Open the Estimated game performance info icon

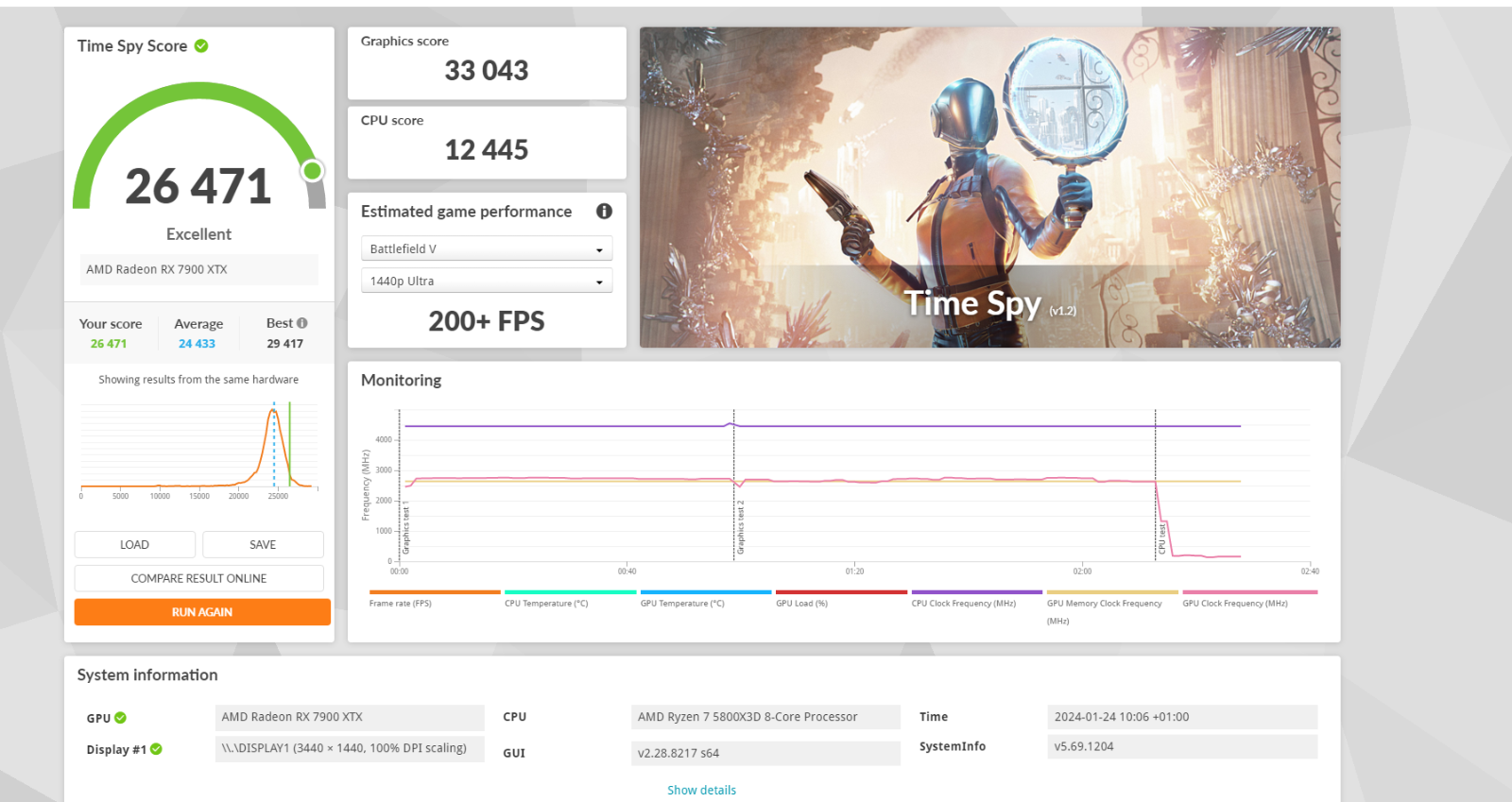click(604, 212)
